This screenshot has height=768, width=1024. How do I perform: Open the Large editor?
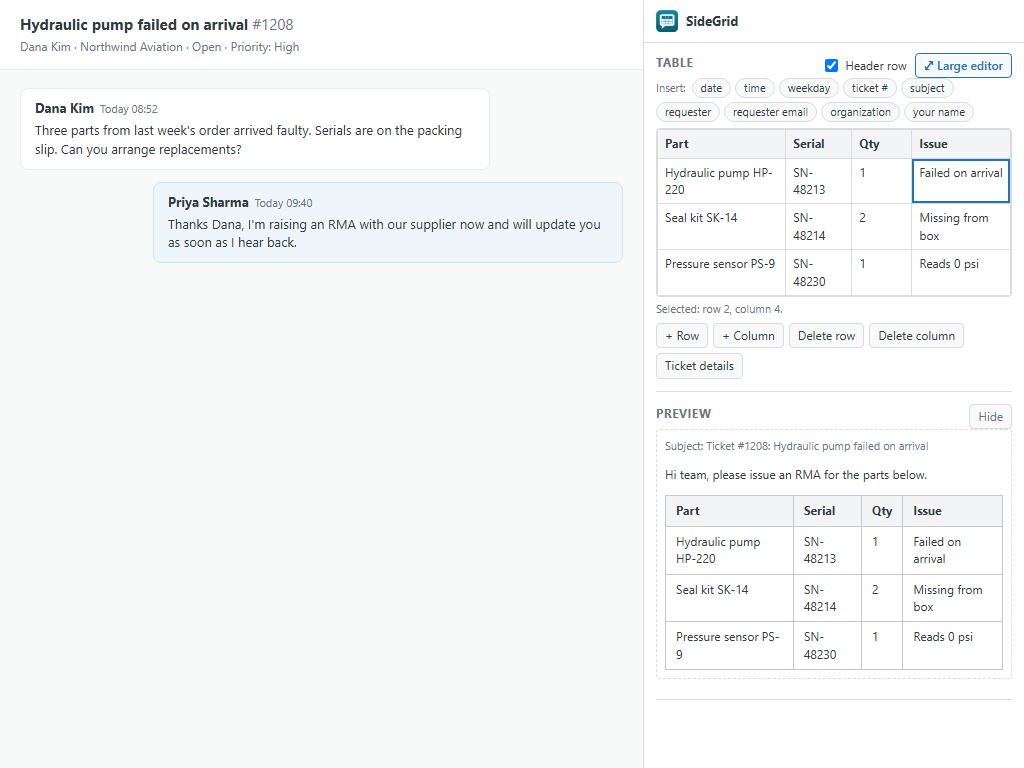[963, 65]
